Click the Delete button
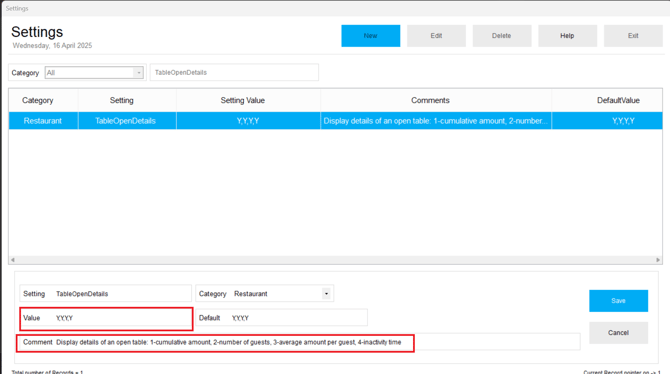Viewport: 670px width, 374px height. [x=502, y=36]
